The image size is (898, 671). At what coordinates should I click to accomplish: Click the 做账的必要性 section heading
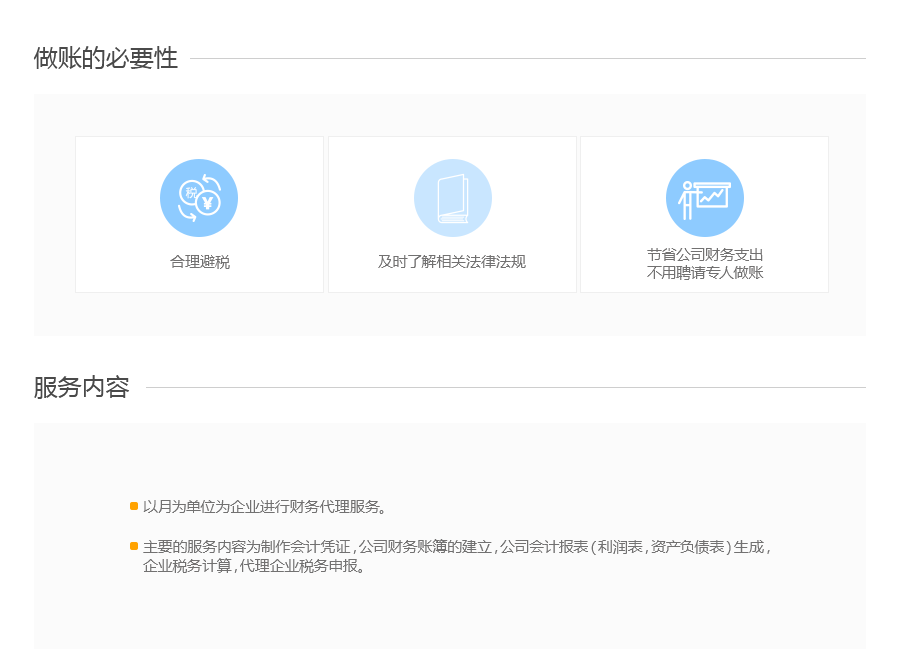coord(106,59)
